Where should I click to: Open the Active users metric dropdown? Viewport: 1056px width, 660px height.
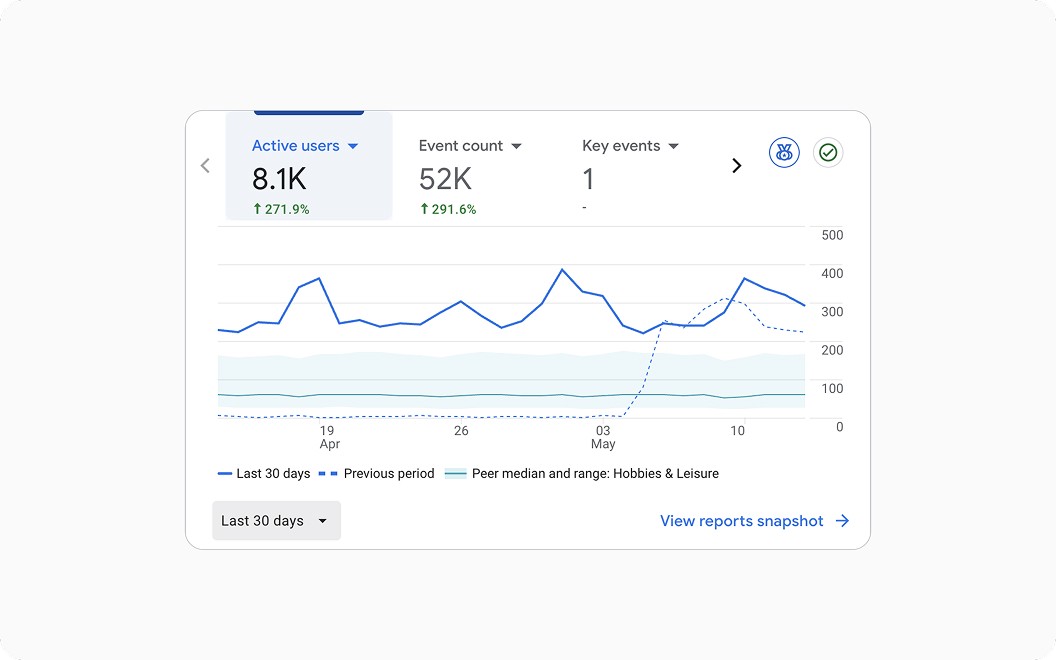click(x=353, y=146)
